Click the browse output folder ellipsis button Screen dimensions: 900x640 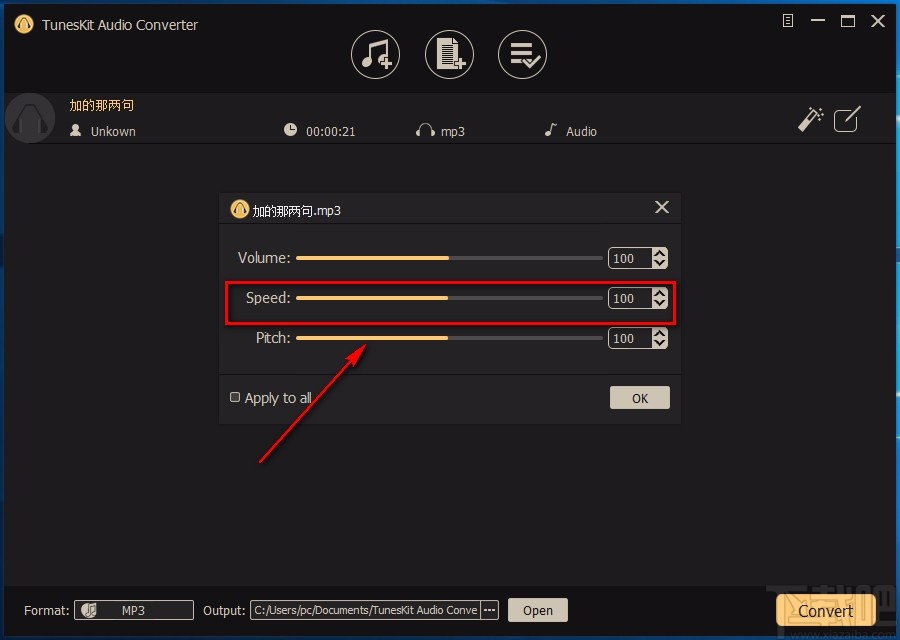pyautogui.click(x=490, y=610)
